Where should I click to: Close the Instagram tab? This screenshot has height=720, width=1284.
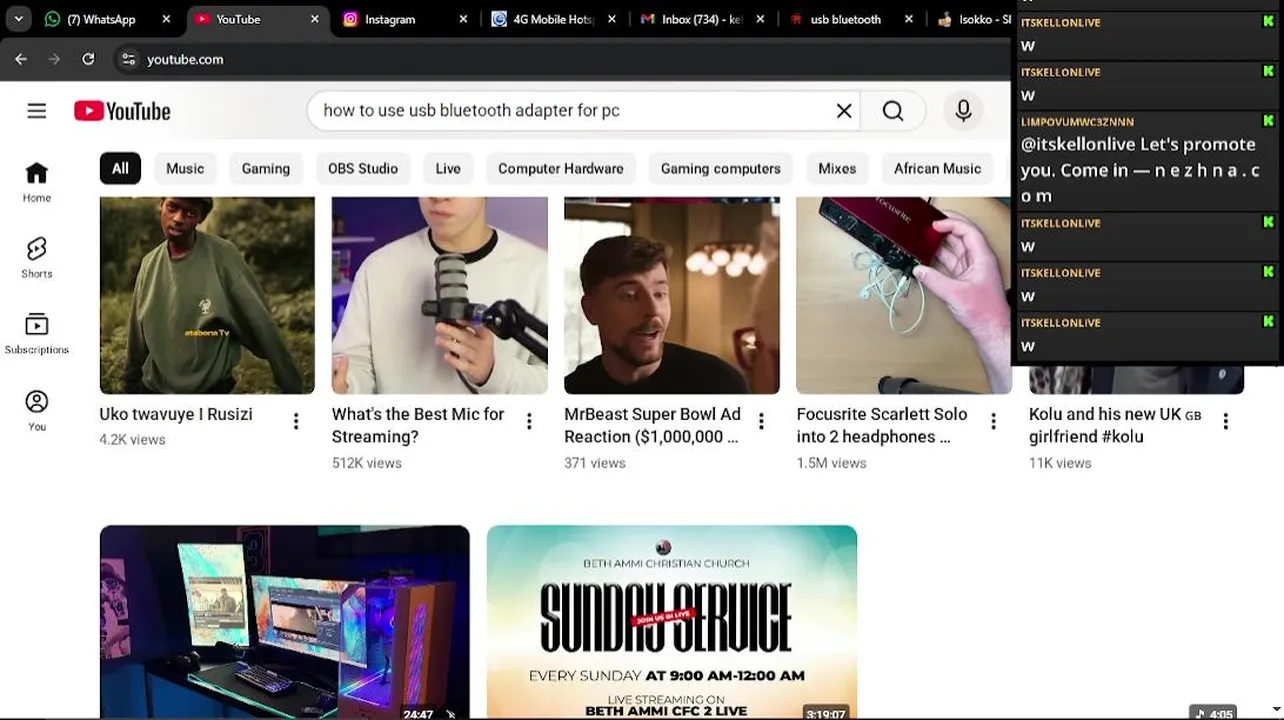coord(463,19)
